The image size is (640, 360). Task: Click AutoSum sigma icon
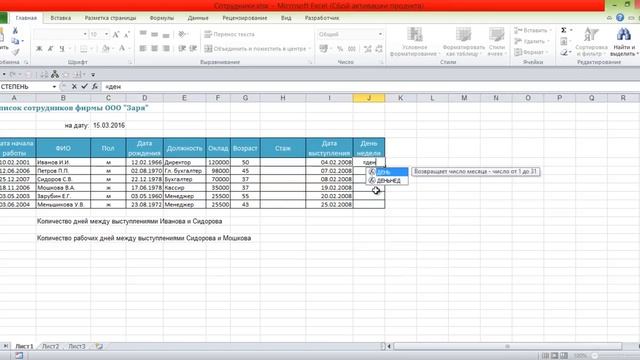click(x=564, y=30)
